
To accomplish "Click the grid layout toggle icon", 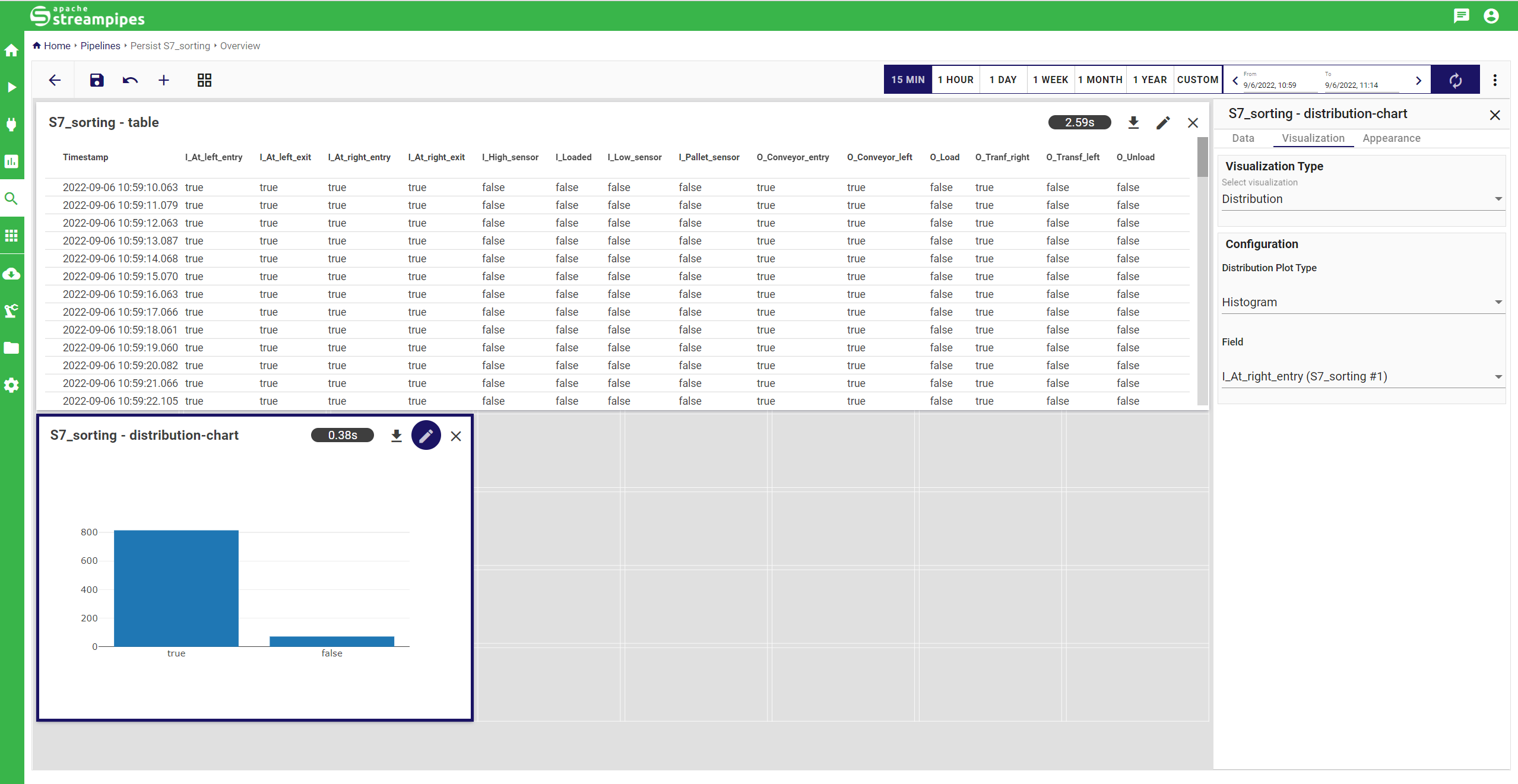I will (204, 80).
